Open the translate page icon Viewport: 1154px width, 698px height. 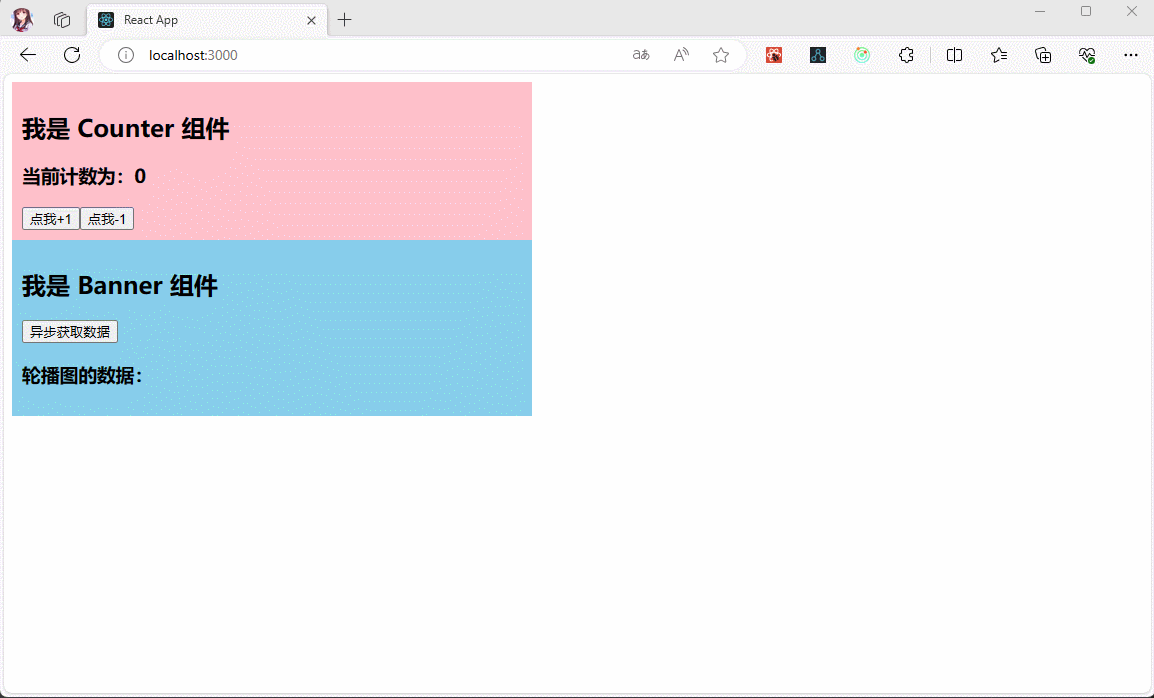(641, 55)
